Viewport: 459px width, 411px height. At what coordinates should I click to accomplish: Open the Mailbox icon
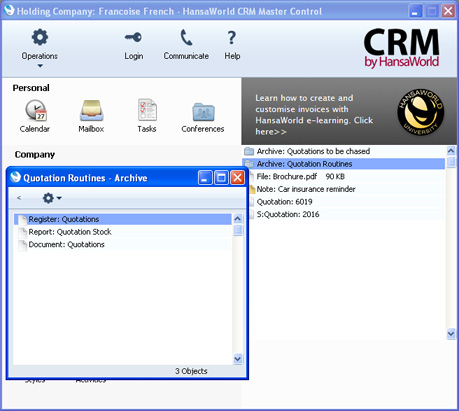(91, 110)
